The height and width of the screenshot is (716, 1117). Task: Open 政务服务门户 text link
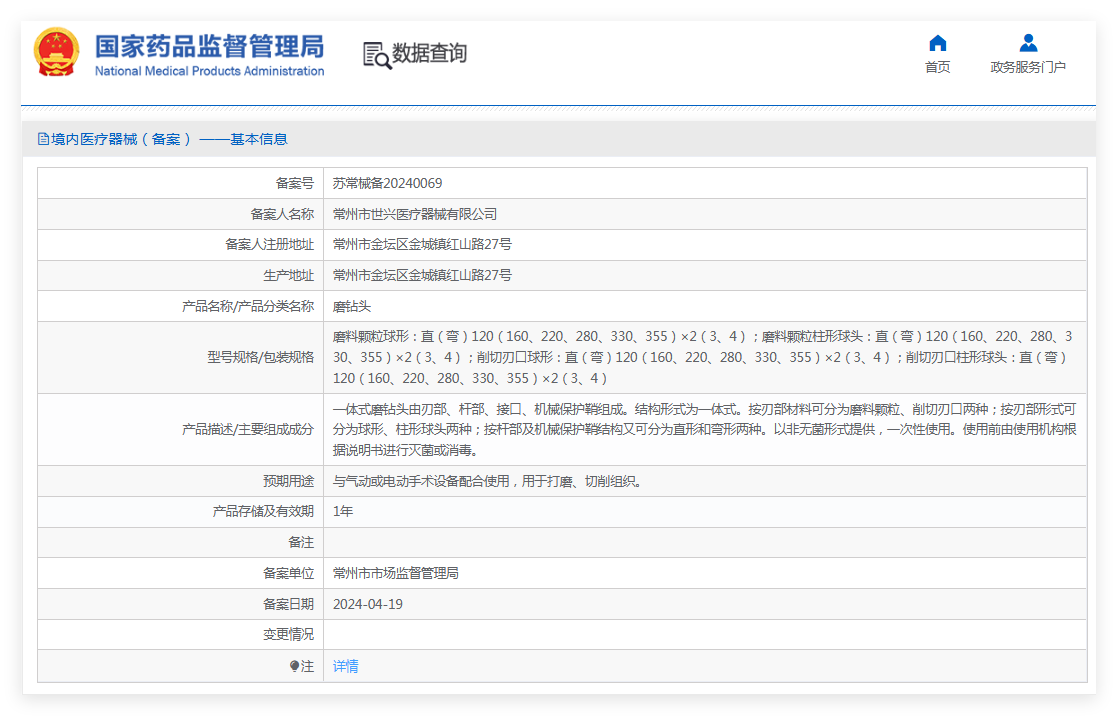coord(1028,67)
